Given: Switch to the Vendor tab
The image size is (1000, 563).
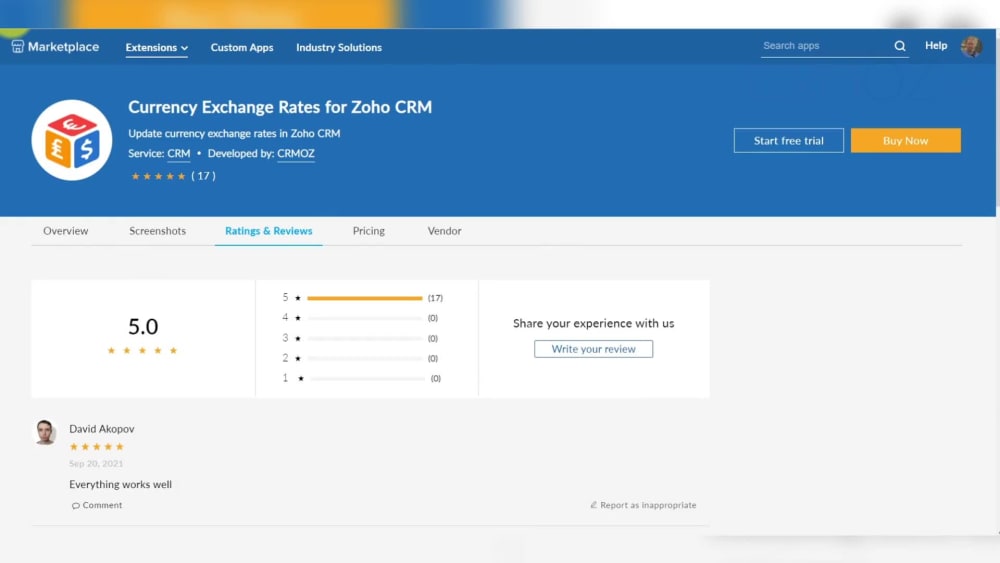Looking at the screenshot, I should 445,231.
